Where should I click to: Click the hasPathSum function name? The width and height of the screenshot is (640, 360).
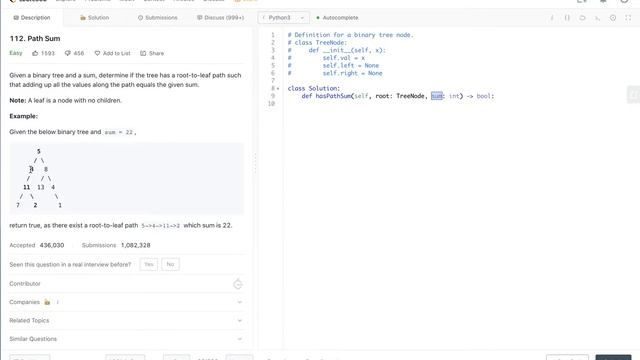tap(333, 96)
